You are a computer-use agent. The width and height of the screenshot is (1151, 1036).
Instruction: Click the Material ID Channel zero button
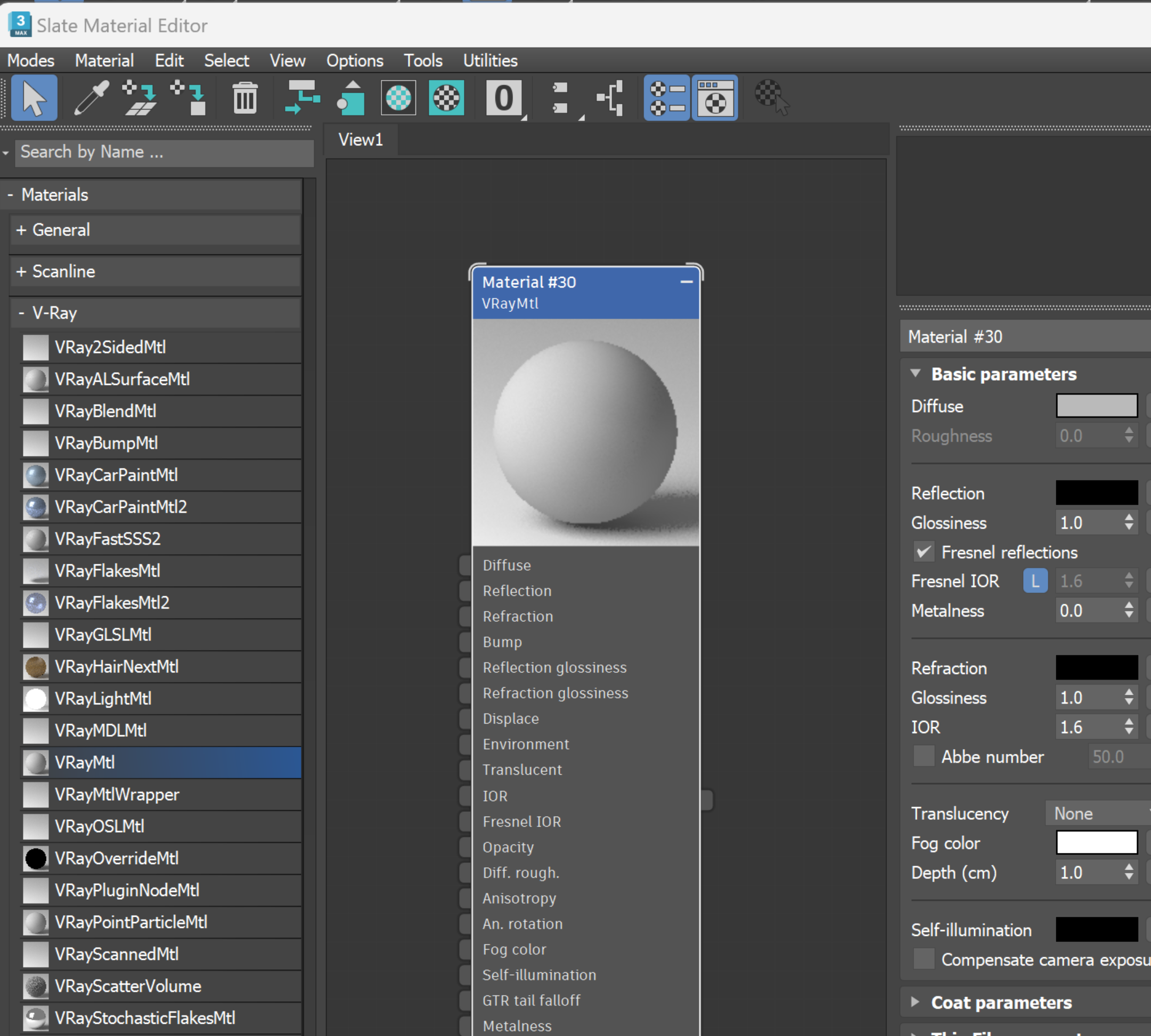[x=503, y=98]
